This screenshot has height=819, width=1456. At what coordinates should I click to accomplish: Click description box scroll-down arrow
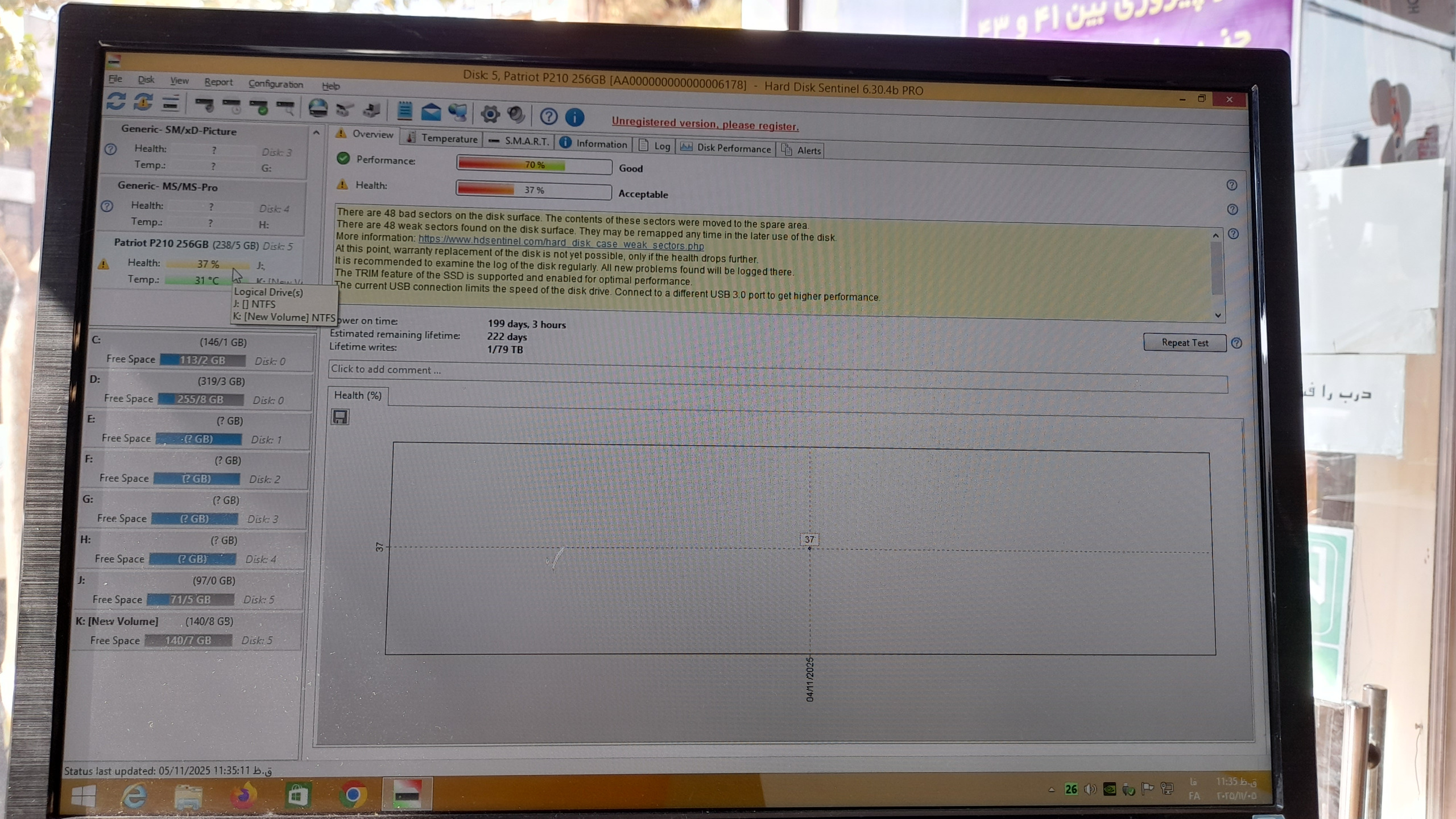pyautogui.click(x=1218, y=315)
